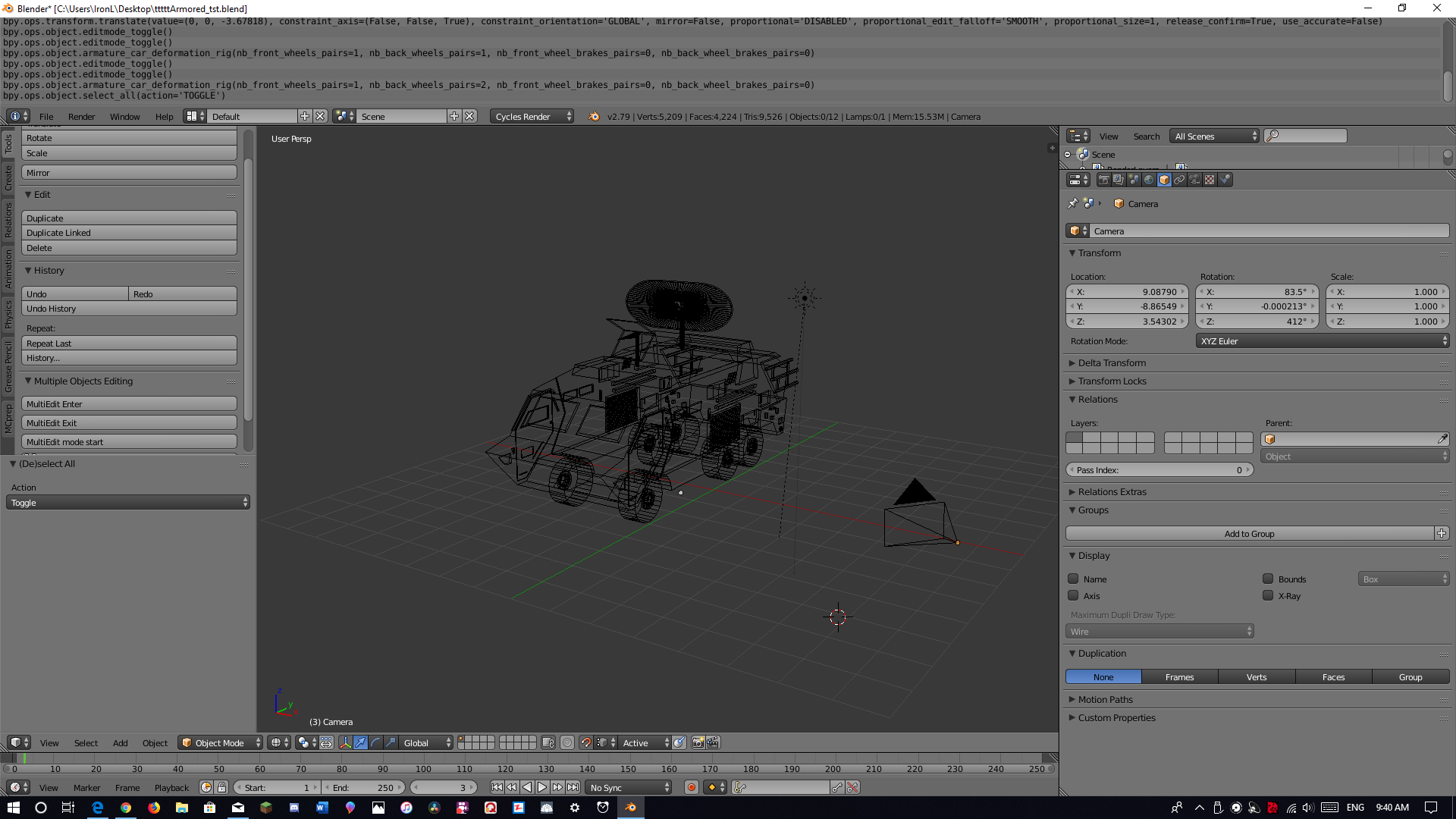Click the MultiEdit Enter button
1456x819 pixels.
pyautogui.click(x=129, y=403)
